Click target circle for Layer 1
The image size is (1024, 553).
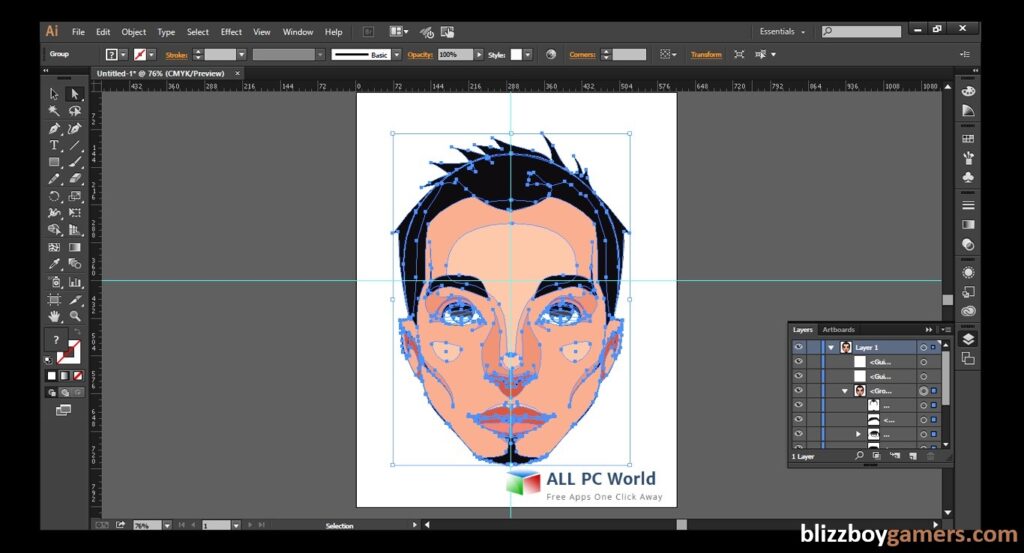tap(923, 347)
